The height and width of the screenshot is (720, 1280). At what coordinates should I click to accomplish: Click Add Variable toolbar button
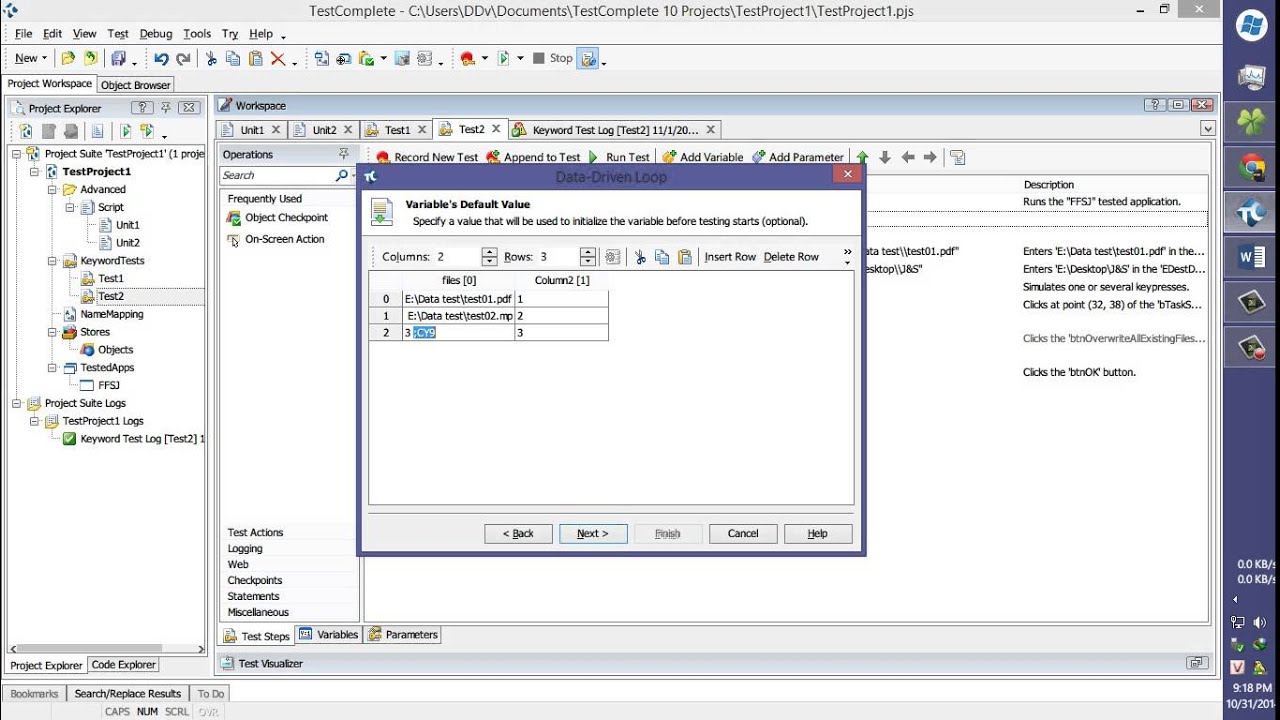[703, 157]
